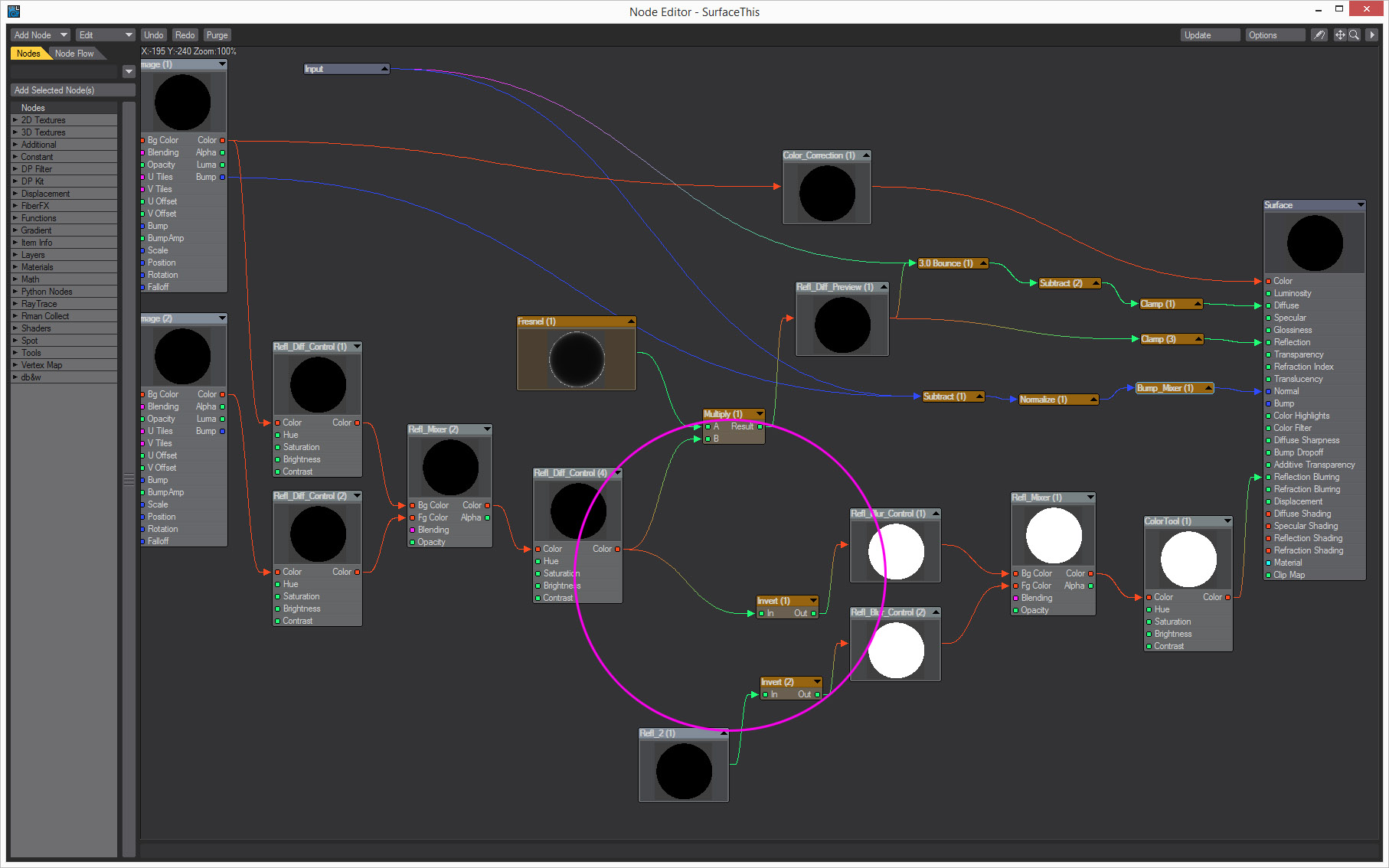Select the Nodes tab
The height and width of the screenshot is (868, 1389).
[x=28, y=54]
